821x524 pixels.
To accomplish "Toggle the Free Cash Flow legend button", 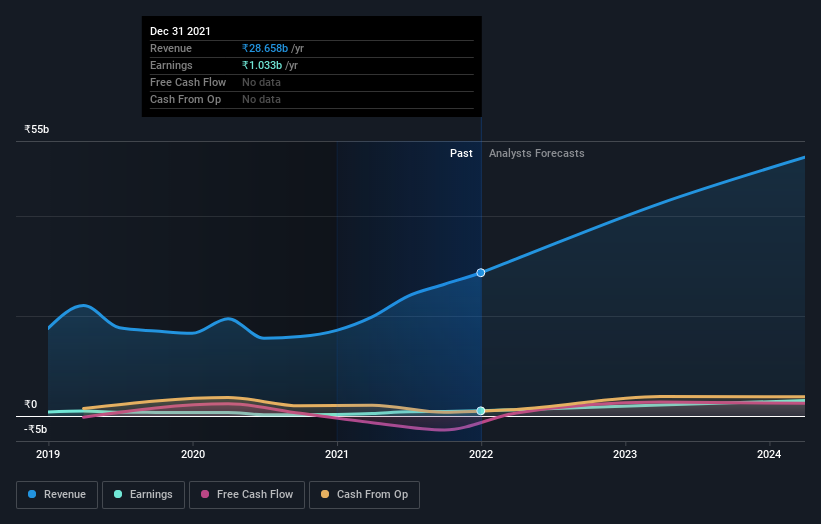I will coord(247,495).
